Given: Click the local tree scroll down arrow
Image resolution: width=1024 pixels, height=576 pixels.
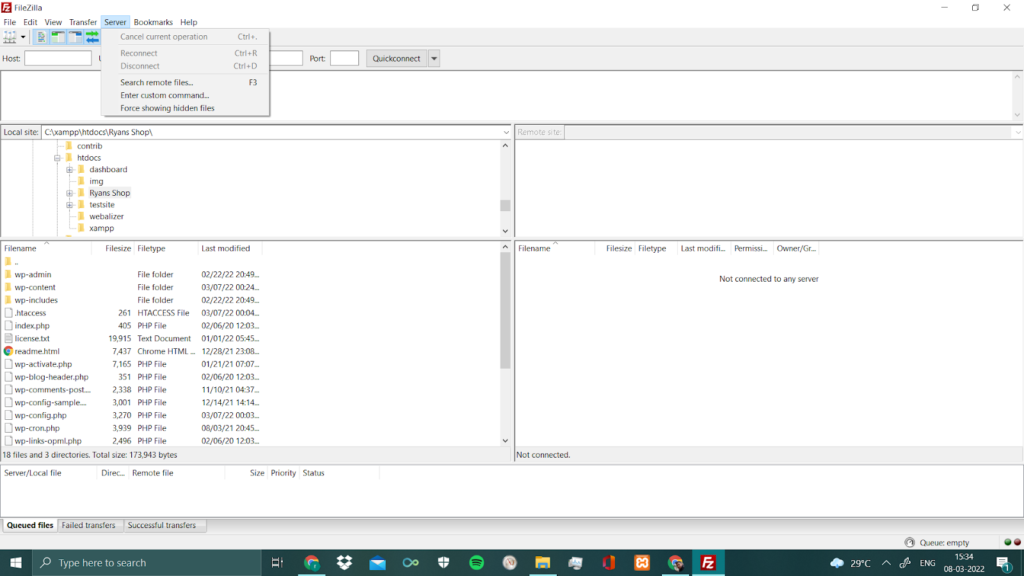Looking at the screenshot, I should [505, 231].
